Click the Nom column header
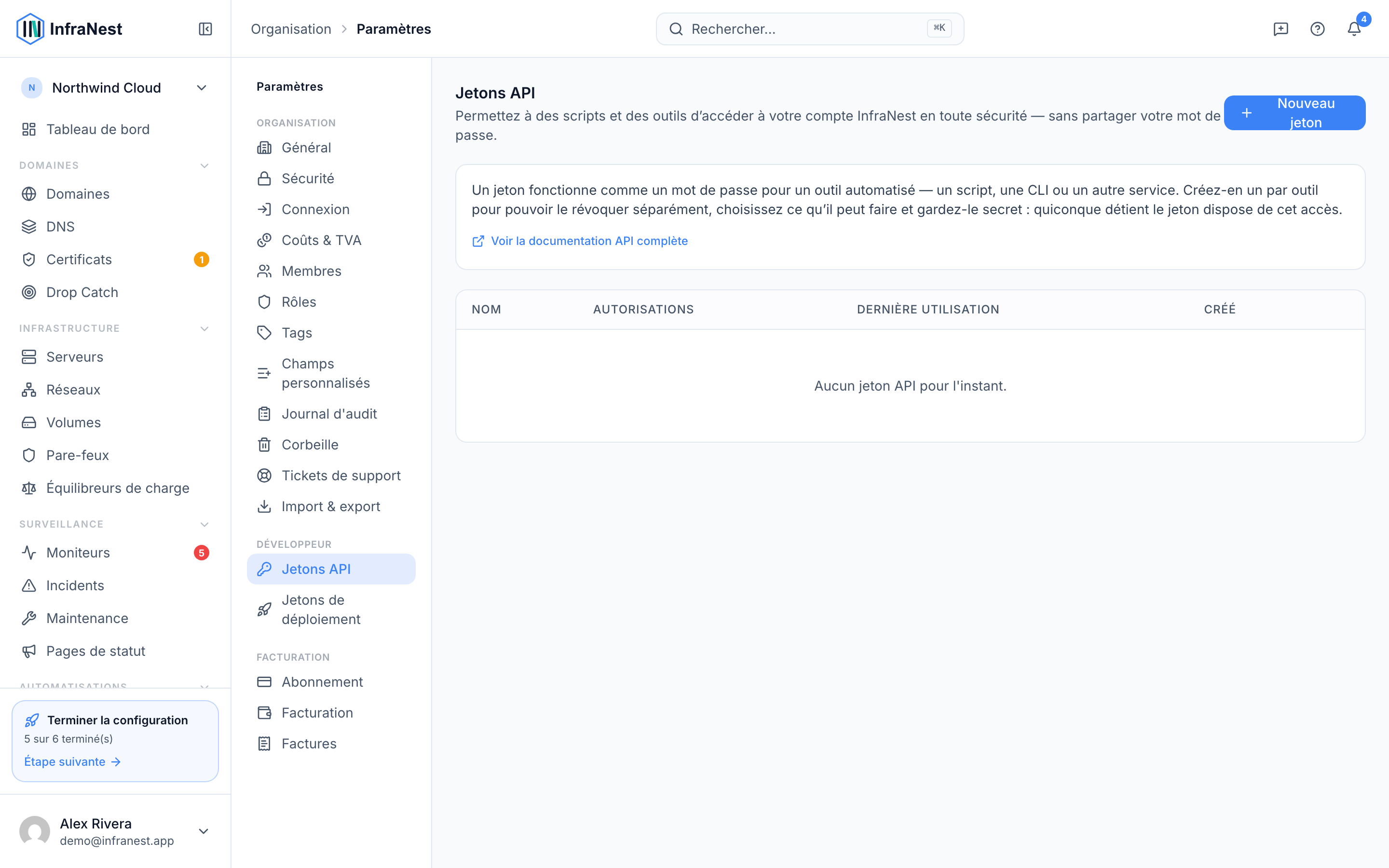 [487, 310]
